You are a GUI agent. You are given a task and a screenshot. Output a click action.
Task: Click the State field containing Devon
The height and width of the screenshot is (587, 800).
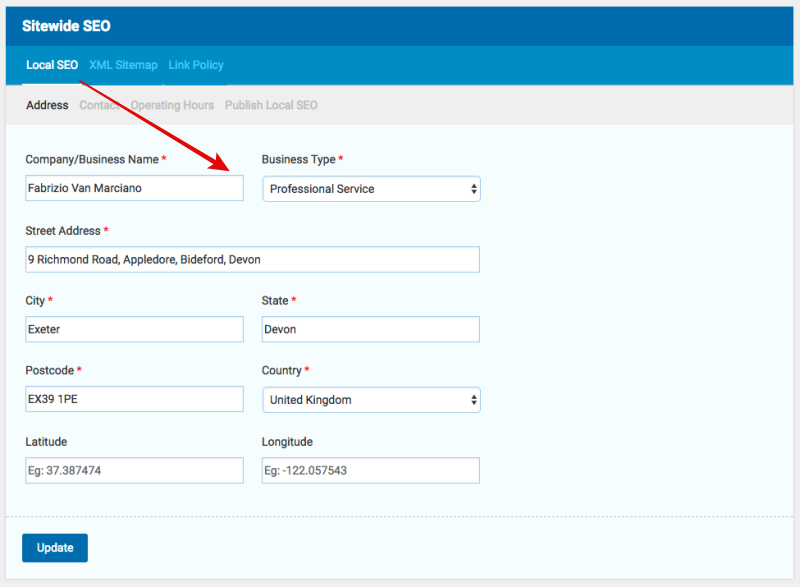pos(371,329)
